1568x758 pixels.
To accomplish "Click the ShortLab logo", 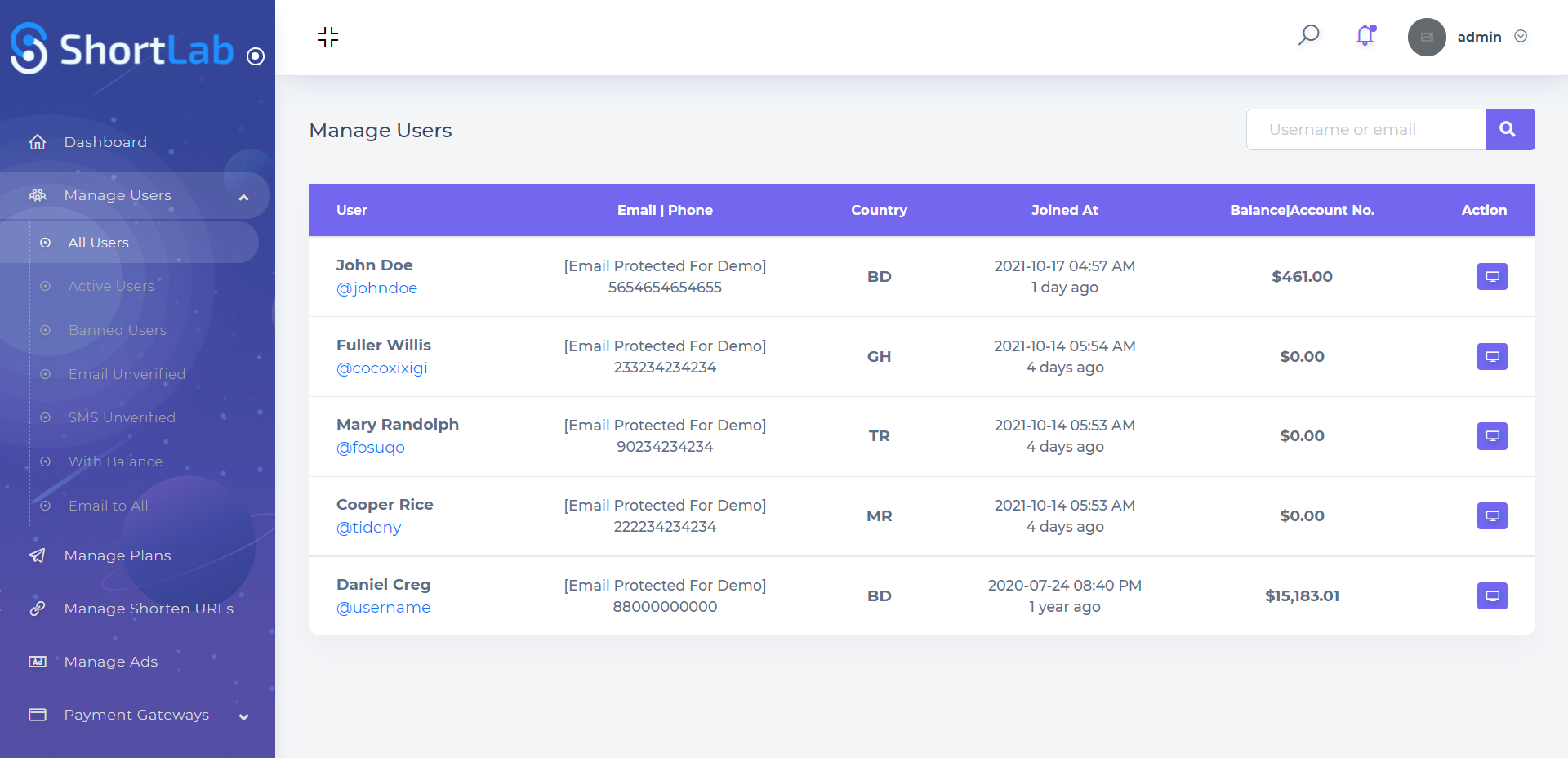I will coord(122,49).
